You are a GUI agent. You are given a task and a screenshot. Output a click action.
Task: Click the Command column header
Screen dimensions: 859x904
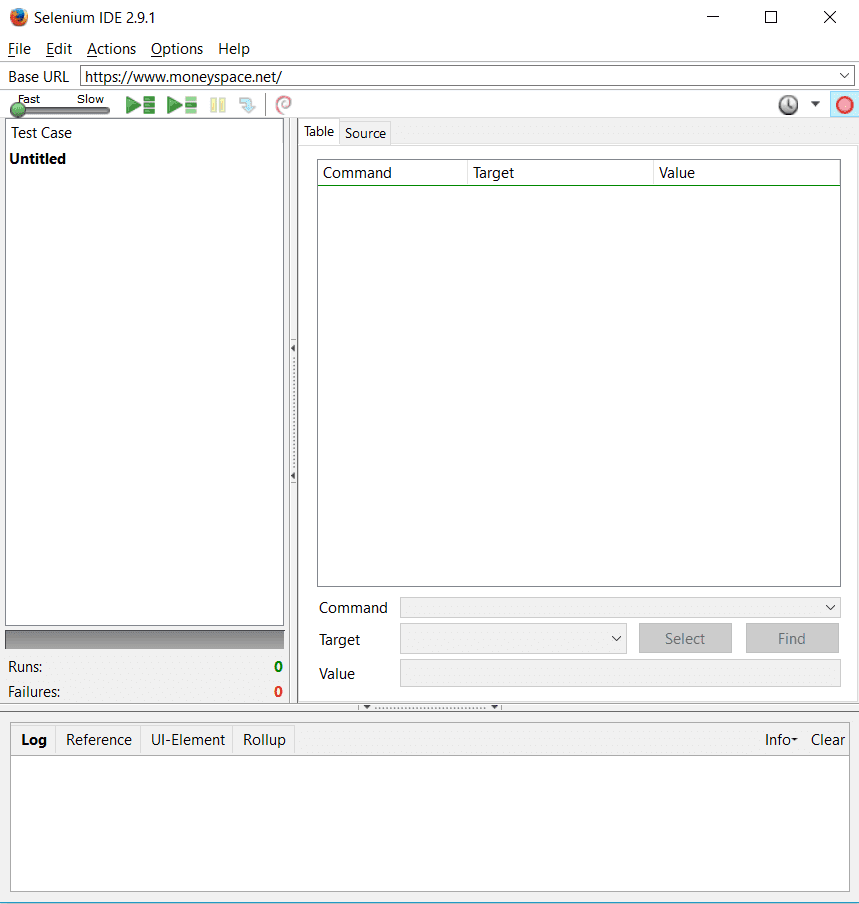click(392, 173)
